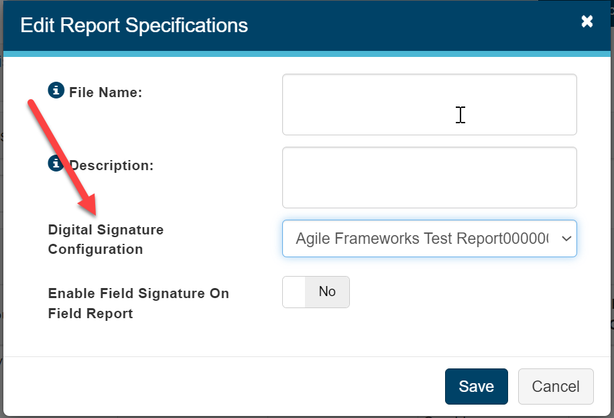Click the info icon beside Description
The width and height of the screenshot is (614, 418).
[x=57, y=163]
